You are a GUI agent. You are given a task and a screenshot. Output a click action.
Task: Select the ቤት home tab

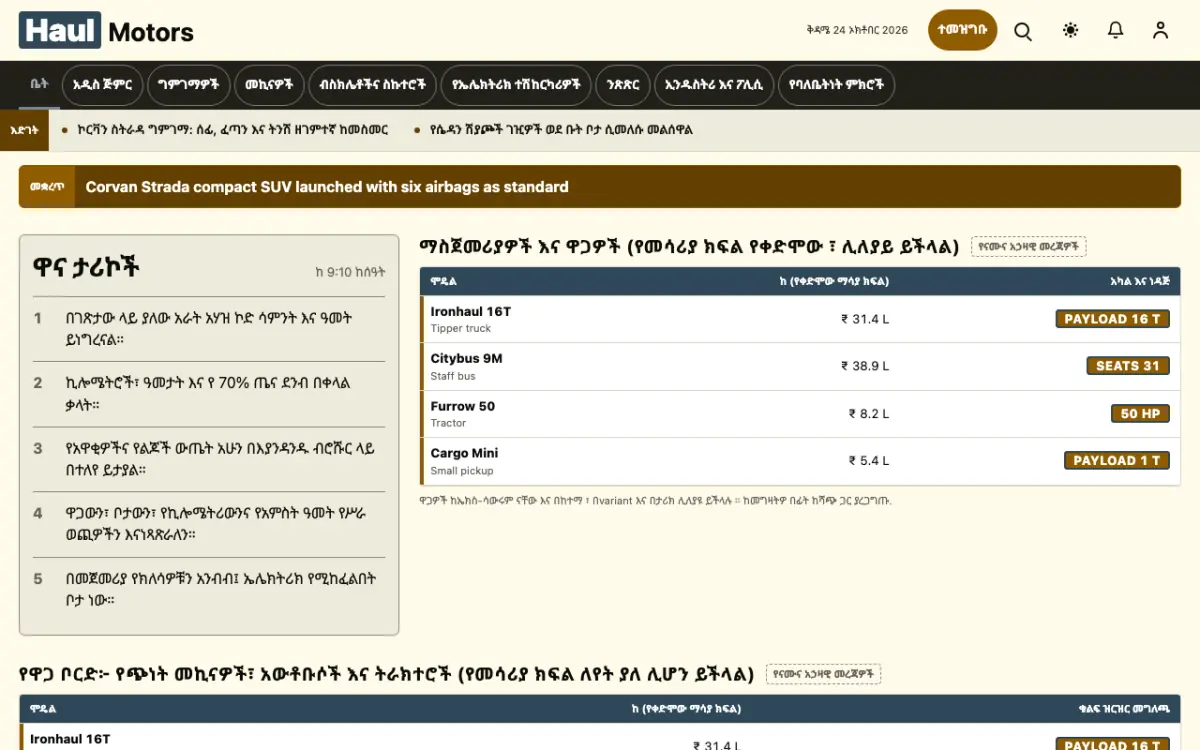(x=39, y=84)
